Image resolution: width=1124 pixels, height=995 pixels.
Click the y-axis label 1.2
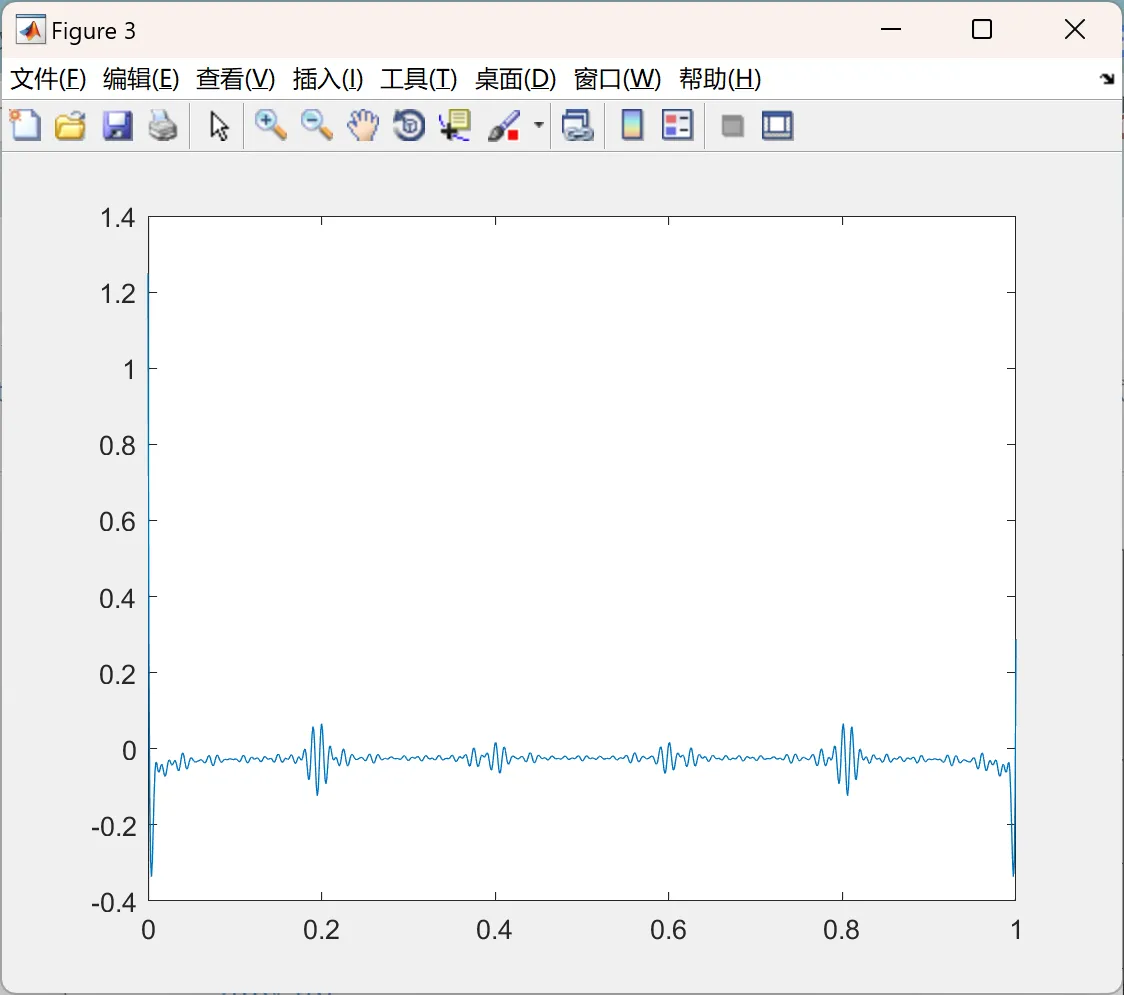(118, 294)
